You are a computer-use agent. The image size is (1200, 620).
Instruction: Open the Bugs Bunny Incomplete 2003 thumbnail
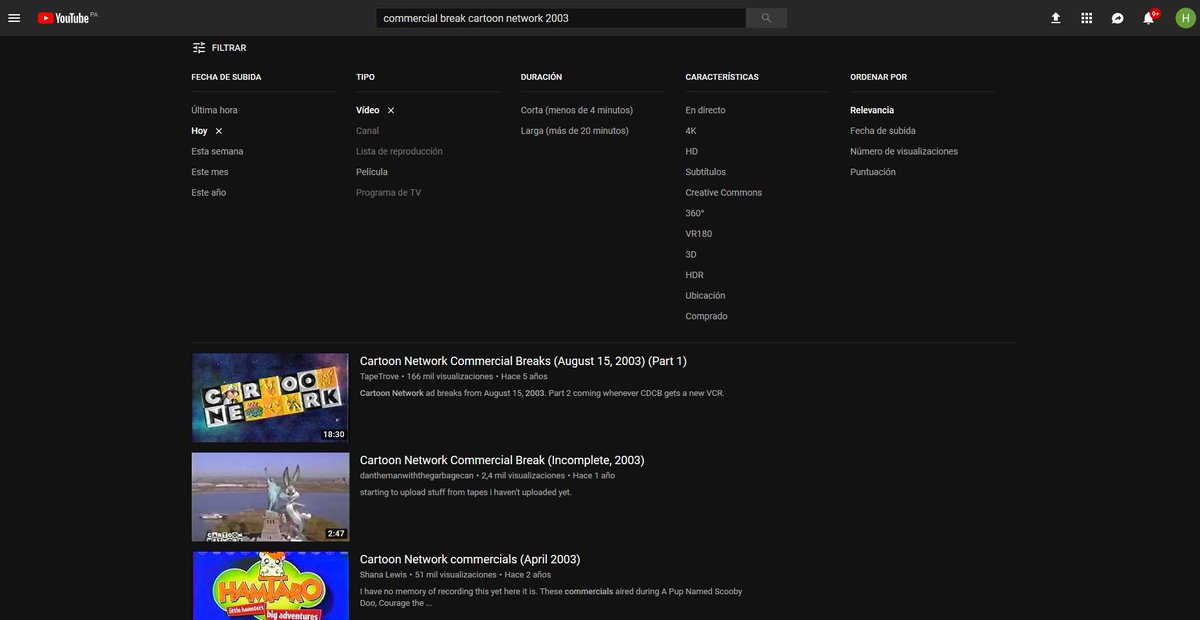[270, 497]
